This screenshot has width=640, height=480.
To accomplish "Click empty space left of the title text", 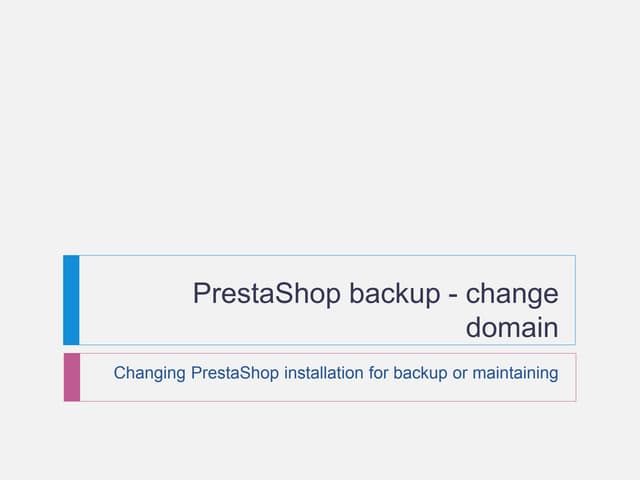I will coord(130,300).
